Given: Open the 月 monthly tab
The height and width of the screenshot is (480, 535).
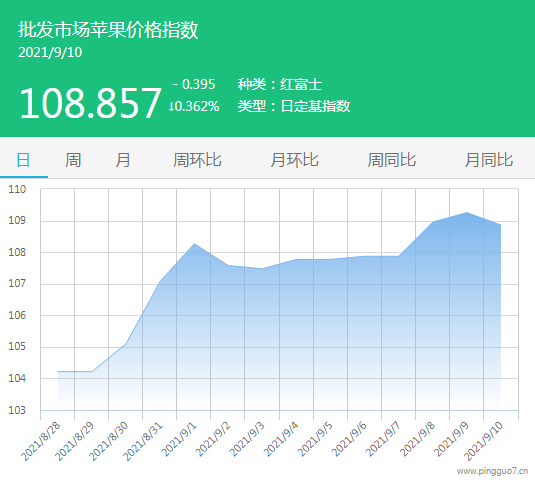Looking at the screenshot, I should click(122, 160).
